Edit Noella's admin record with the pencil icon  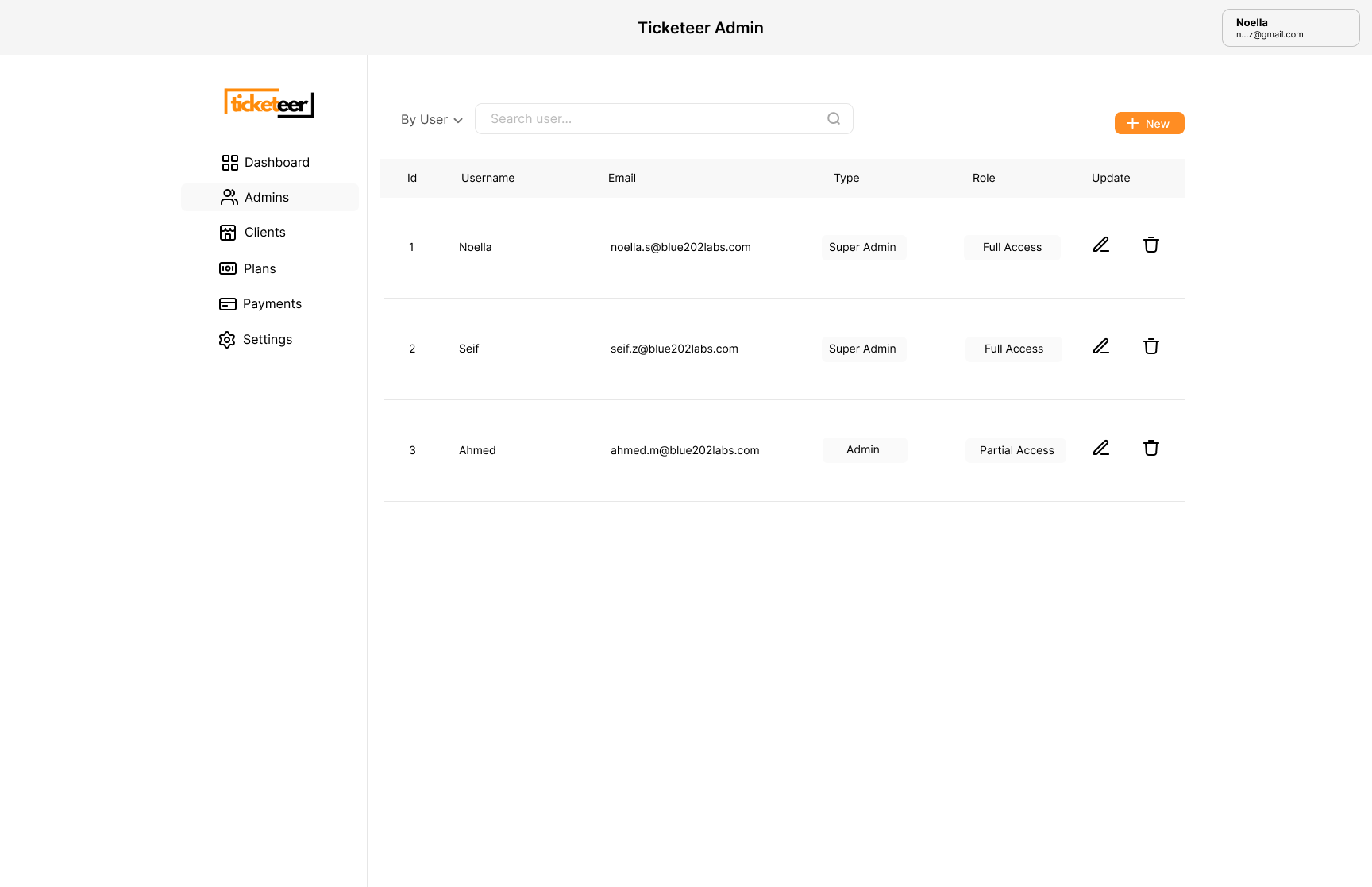pos(1100,245)
